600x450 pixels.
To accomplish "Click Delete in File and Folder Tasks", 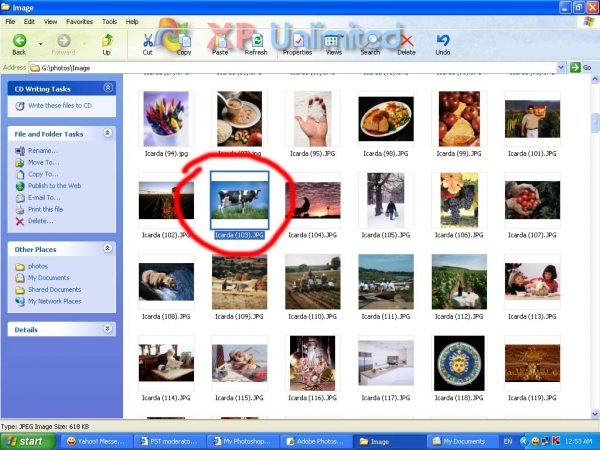I will [x=41, y=221].
